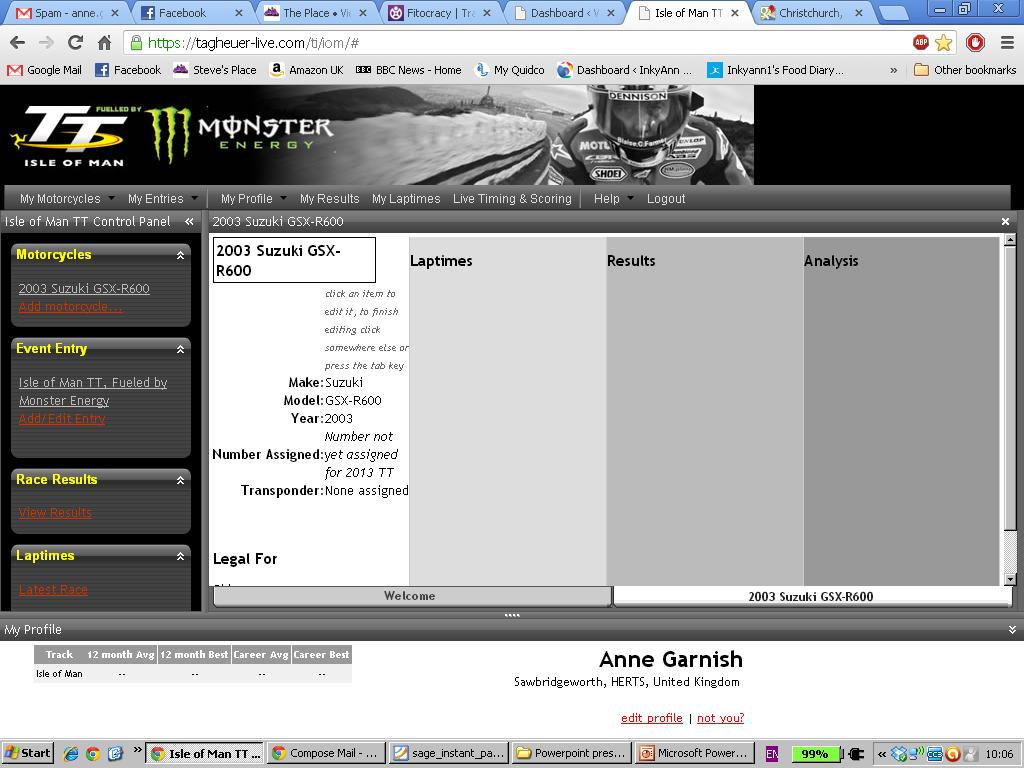1024x768 pixels.
Task: Collapse the Laptimes sidebar section
Action: pos(180,556)
